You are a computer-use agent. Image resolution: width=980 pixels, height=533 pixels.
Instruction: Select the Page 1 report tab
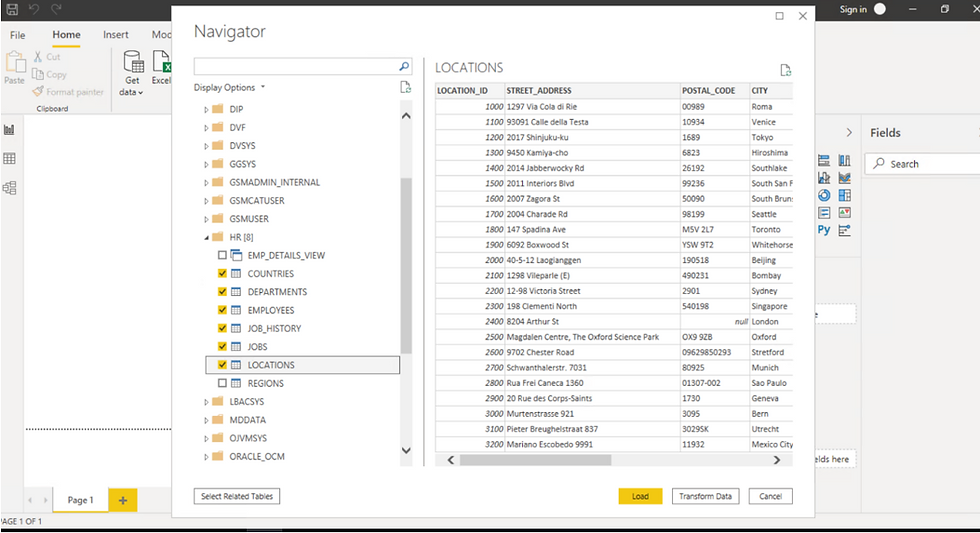[x=81, y=500]
